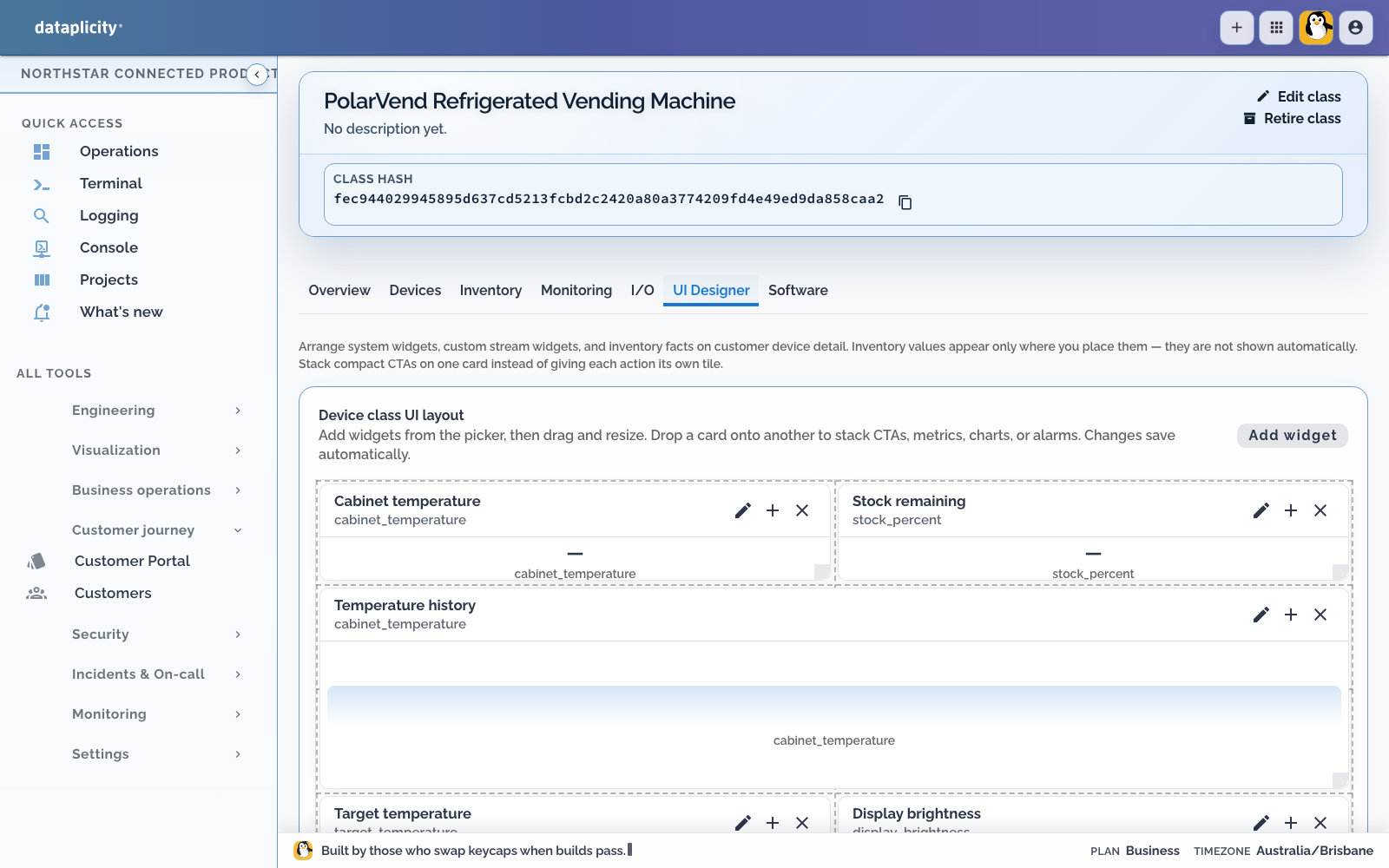Edit the Display brightness widget

point(1261,823)
